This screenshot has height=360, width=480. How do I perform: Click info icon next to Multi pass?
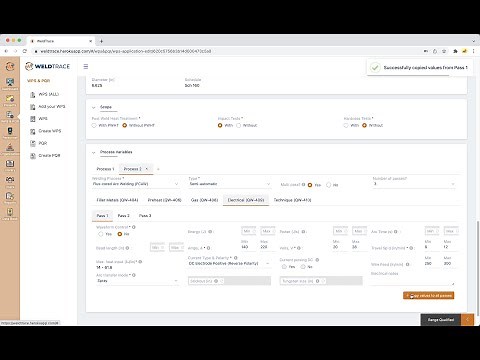(x=303, y=184)
